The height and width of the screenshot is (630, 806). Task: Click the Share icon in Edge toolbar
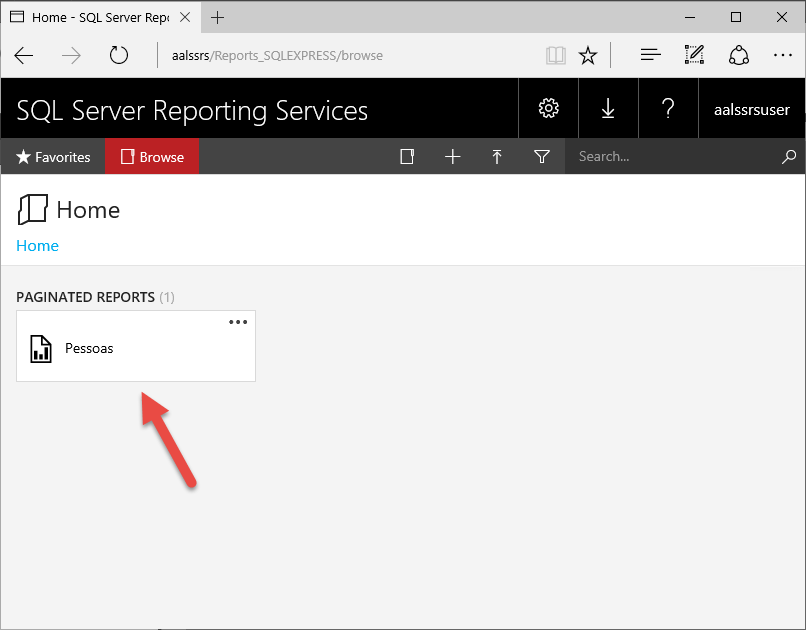point(739,55)
